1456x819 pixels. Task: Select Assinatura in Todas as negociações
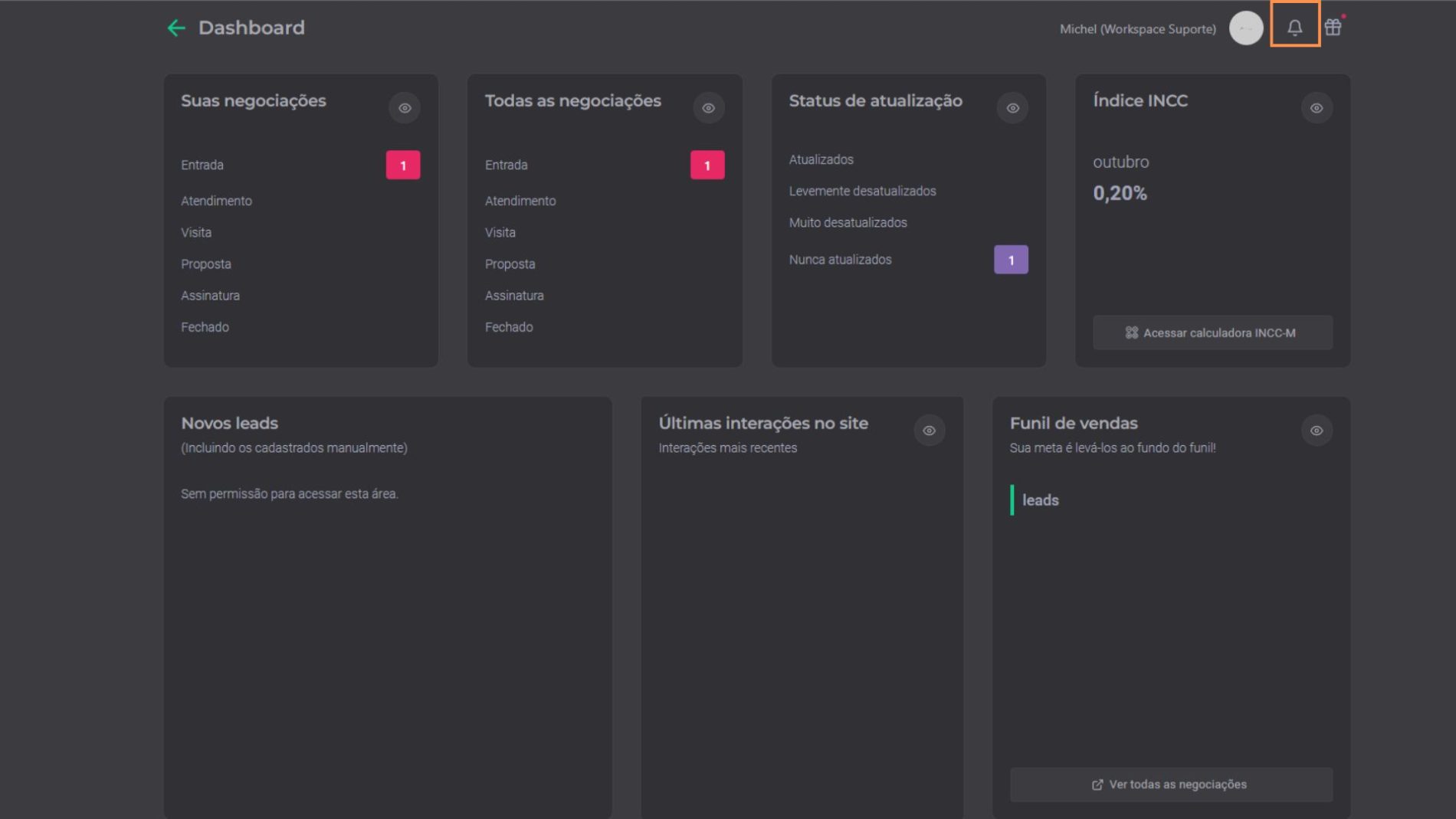(514, 295)
